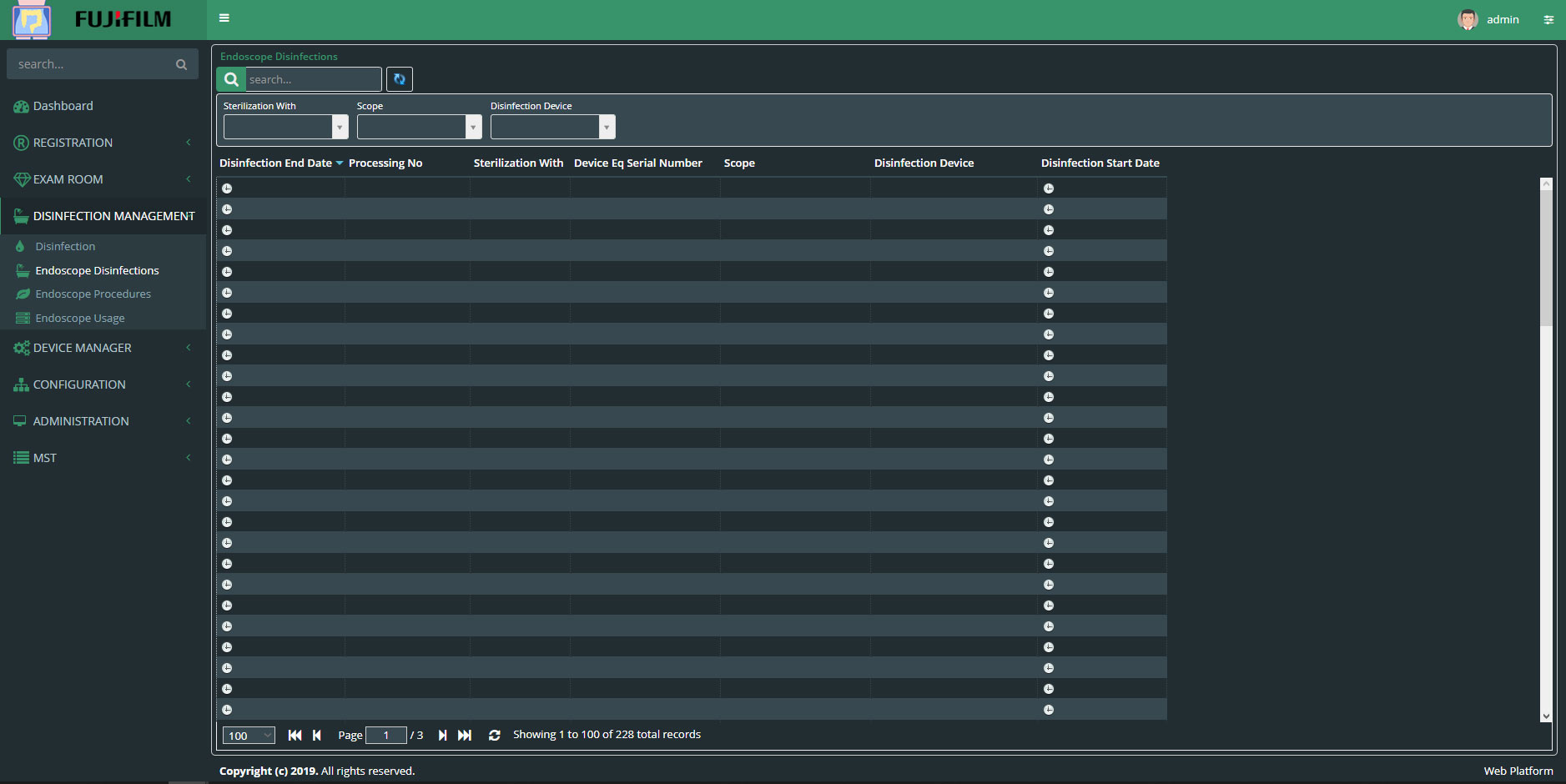Open the Scope filter dropdown

click(x=419, y=127)
